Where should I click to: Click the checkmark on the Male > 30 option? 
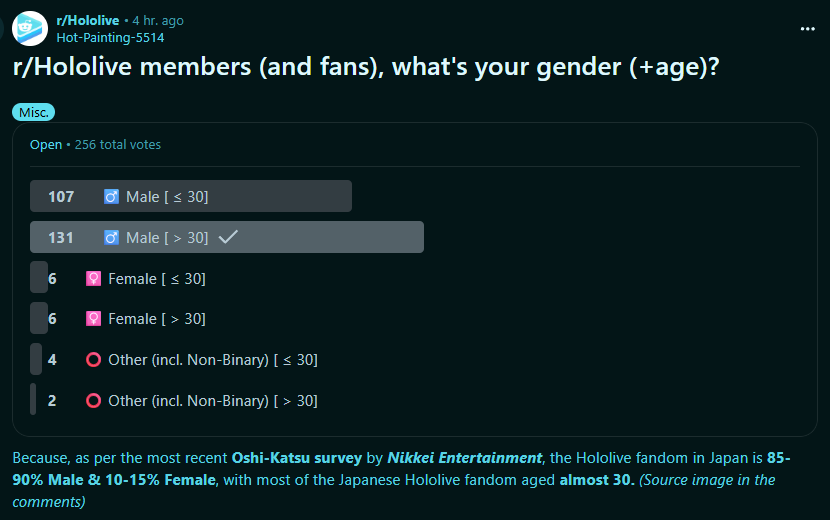[x=227, y=237]
